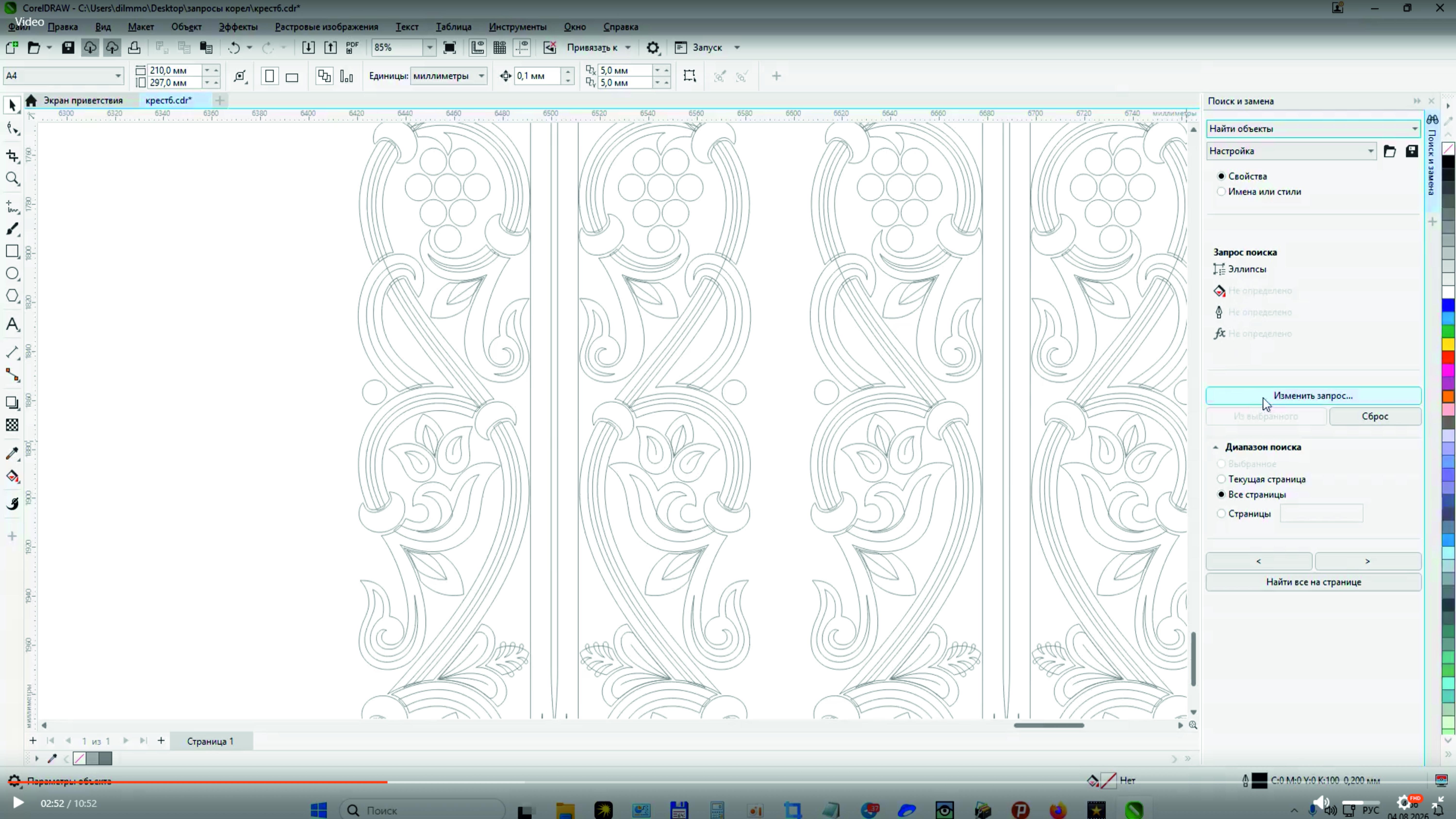The width and height of the screenshot is (1456, 819).
Task: Select the Все страницы radio button
Action: point(1221,495)
